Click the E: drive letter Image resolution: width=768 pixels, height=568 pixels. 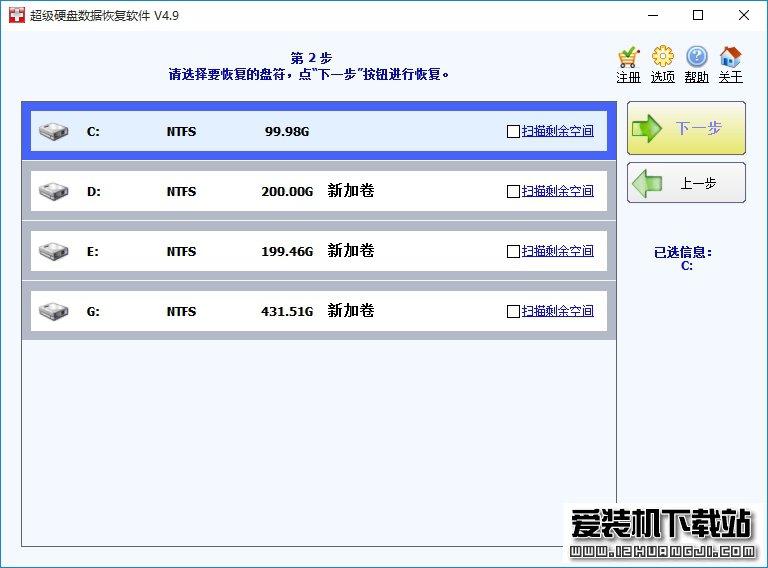click(x=93, y=252)
